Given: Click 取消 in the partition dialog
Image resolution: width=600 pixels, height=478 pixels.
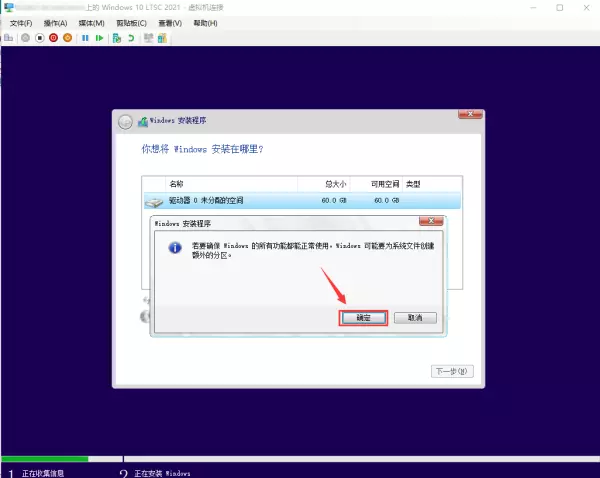Looking at the screenshot, I should tap(415, 318).
